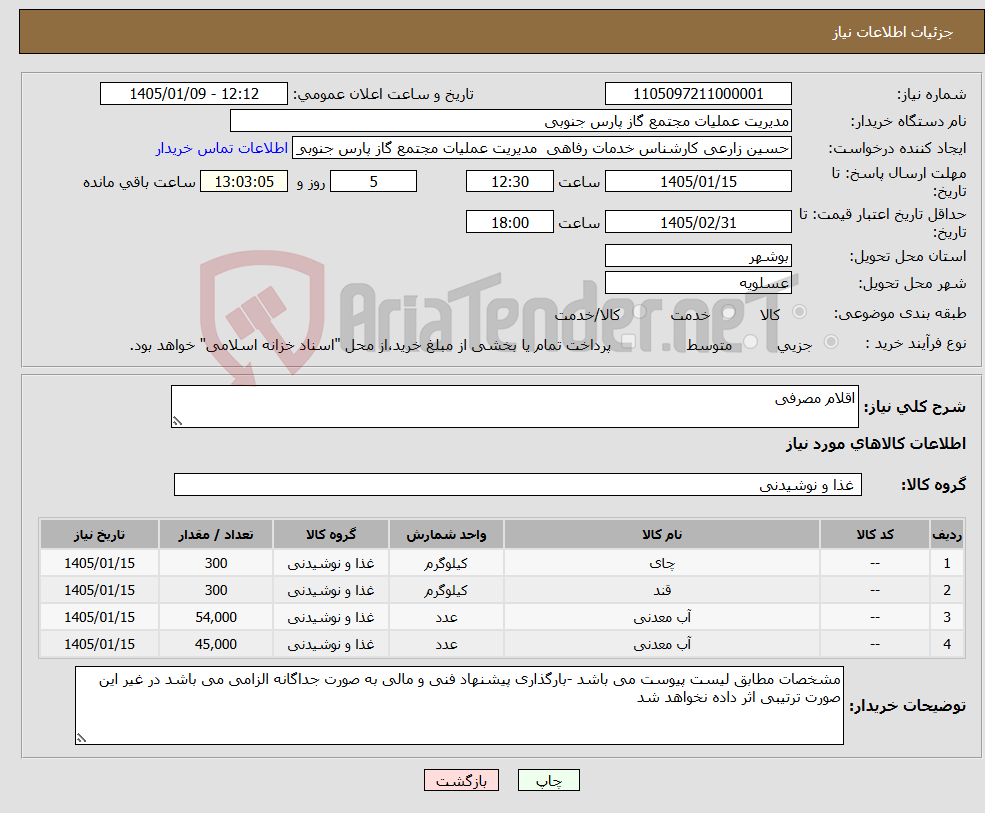Click the deadline time field 12:30

click(x=509, y=182)
